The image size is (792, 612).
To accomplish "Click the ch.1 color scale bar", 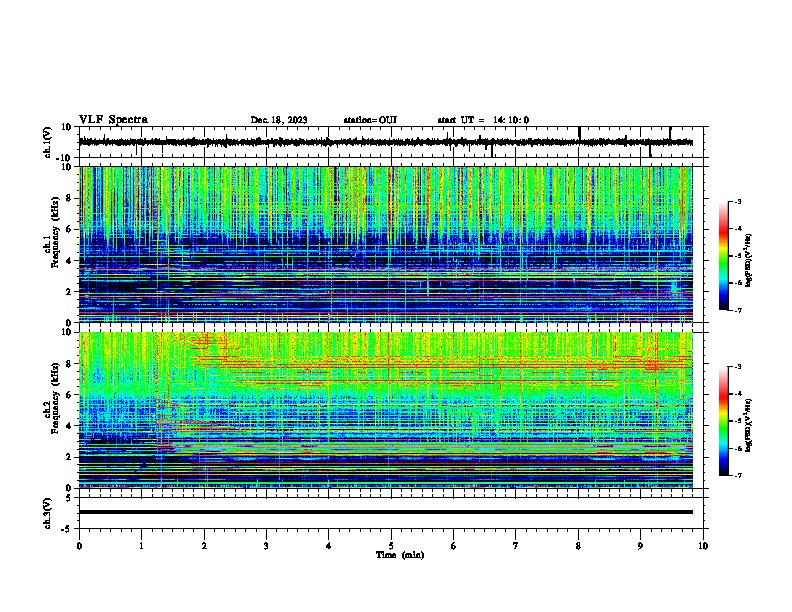I will point(723,256).
